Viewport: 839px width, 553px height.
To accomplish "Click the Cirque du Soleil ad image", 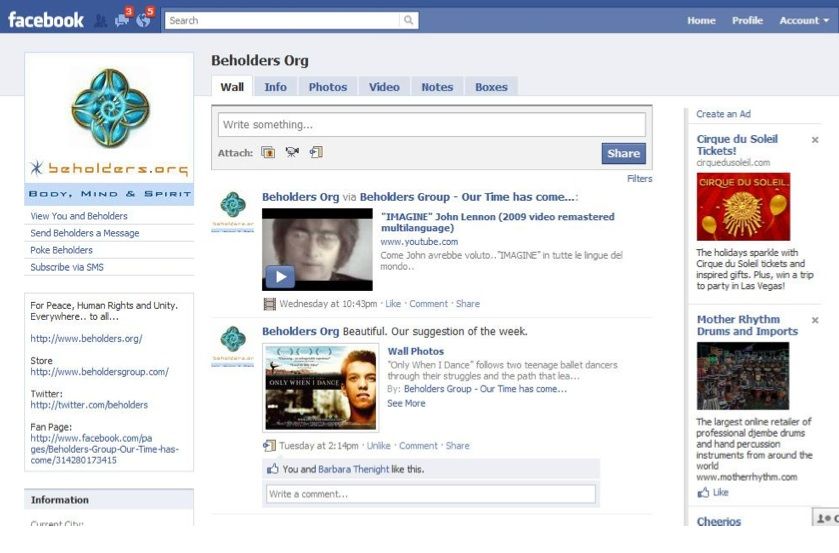I will 743,207.
